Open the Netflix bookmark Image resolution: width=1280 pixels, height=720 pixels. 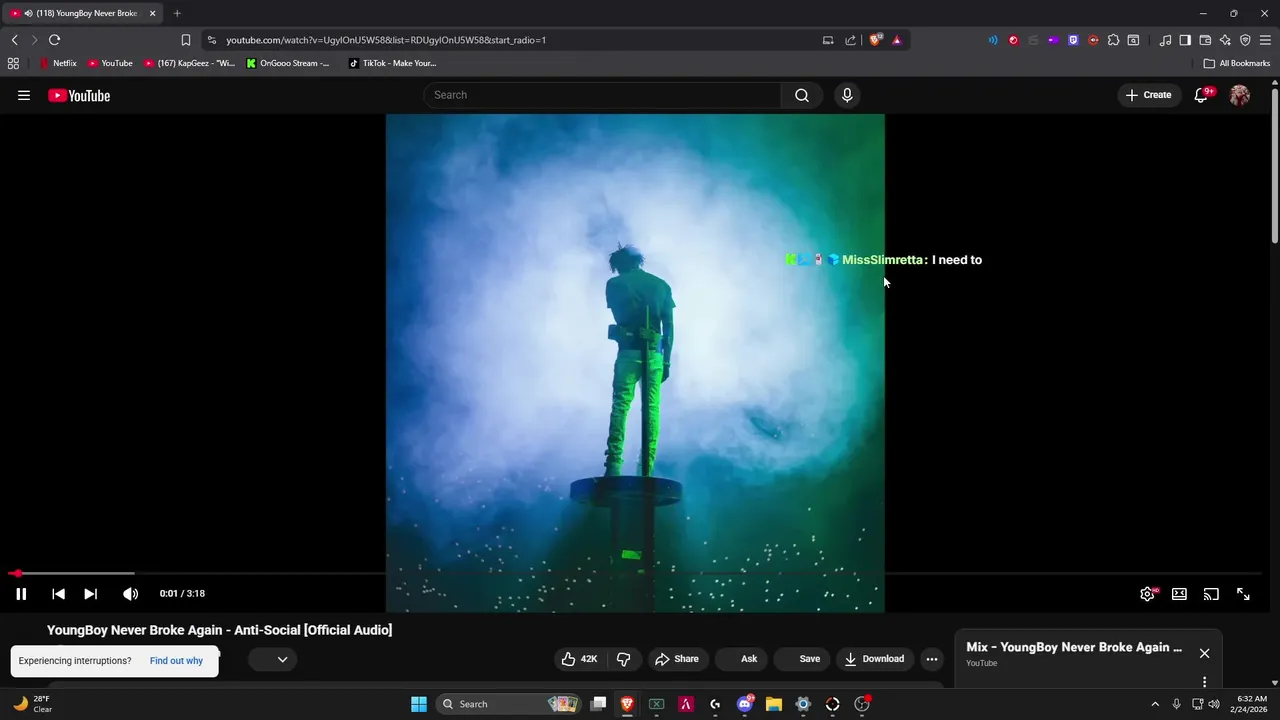(57, 63)
